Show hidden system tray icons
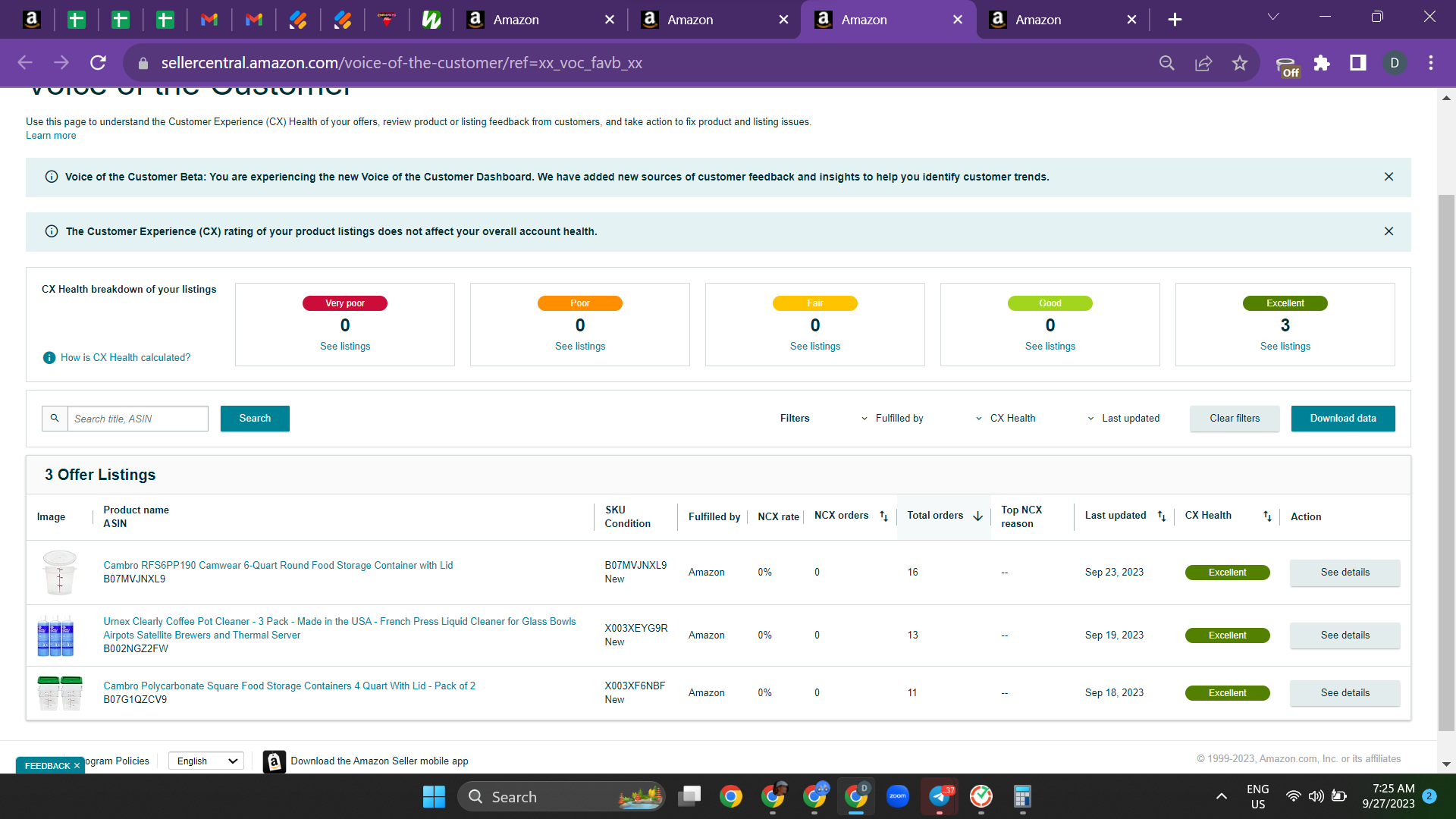This screenshot has width=1456, height=819. 1221,797
